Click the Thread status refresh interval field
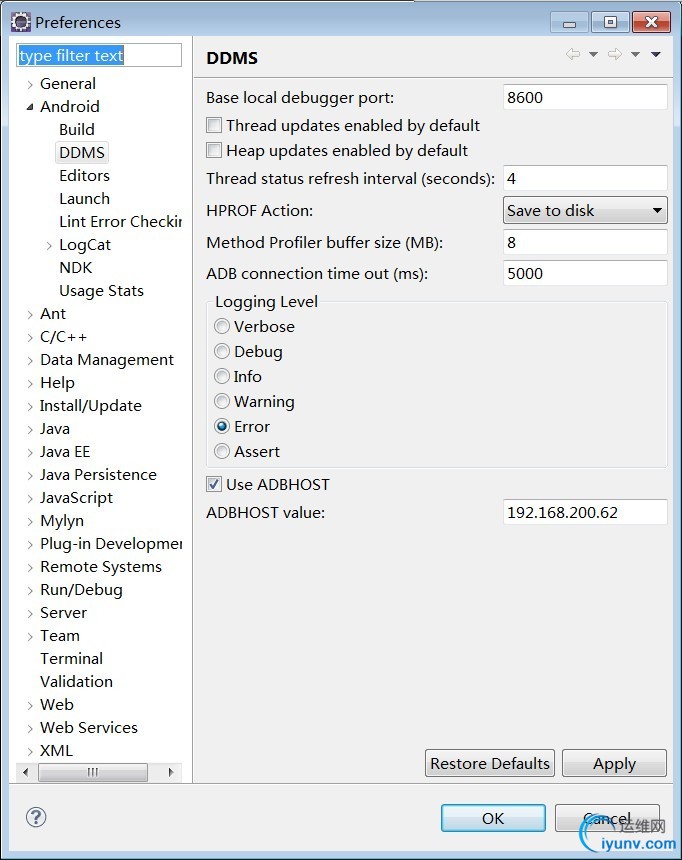The width and height of the screenshot is (682, 860). click(585, 178)
